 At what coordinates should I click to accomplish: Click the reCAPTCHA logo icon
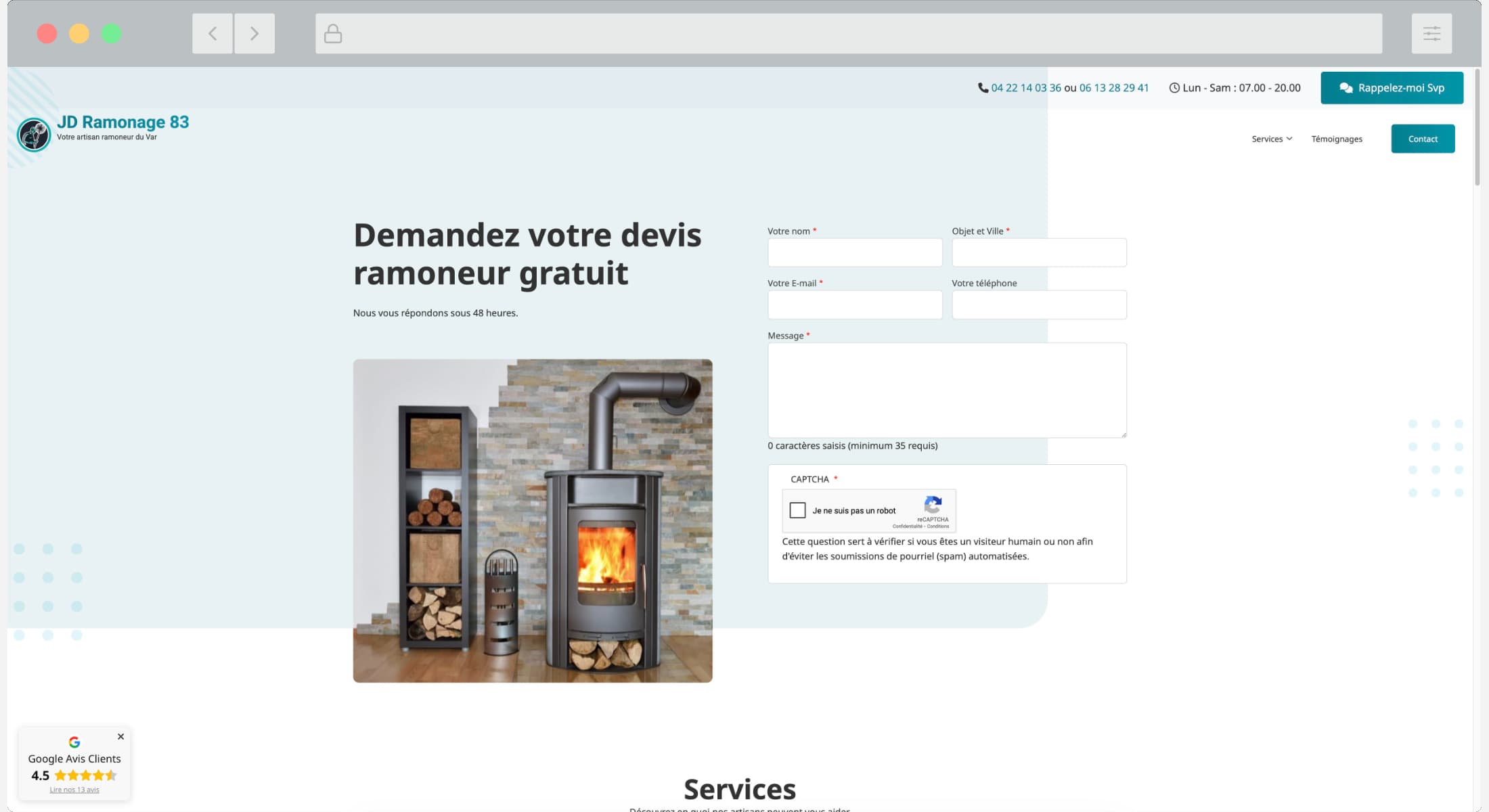tap(933, 505)
